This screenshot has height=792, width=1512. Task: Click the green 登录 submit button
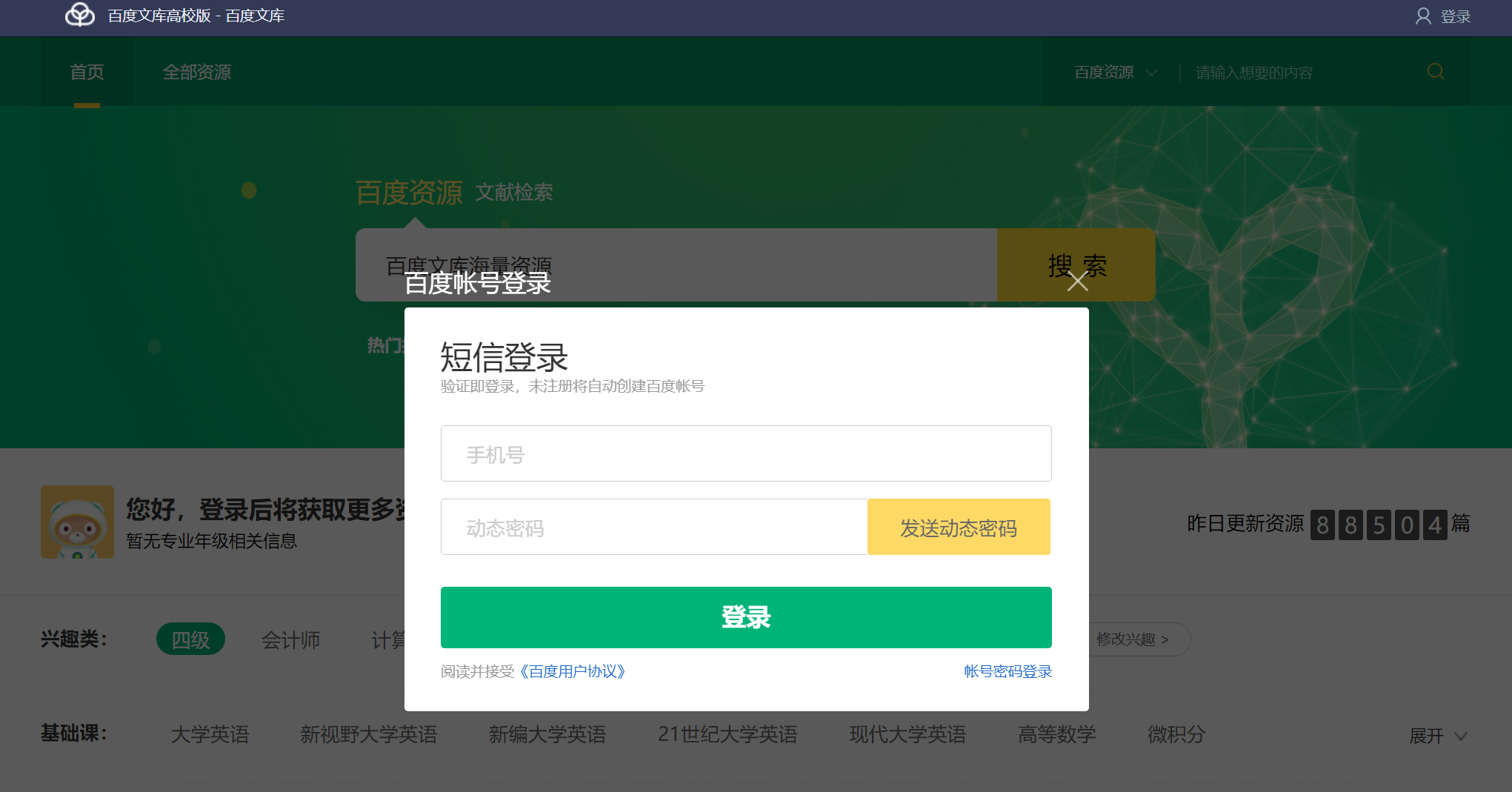745,618
